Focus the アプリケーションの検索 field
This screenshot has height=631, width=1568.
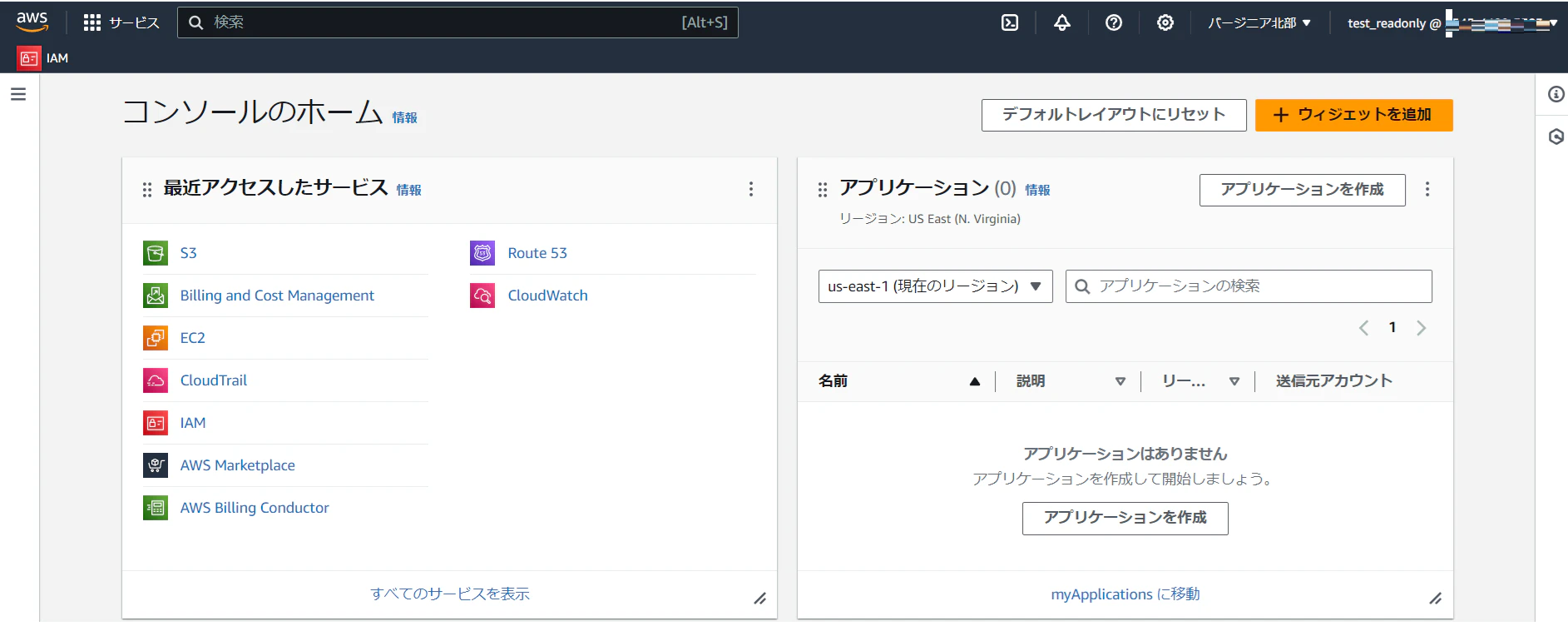(x=1249, y=286)
